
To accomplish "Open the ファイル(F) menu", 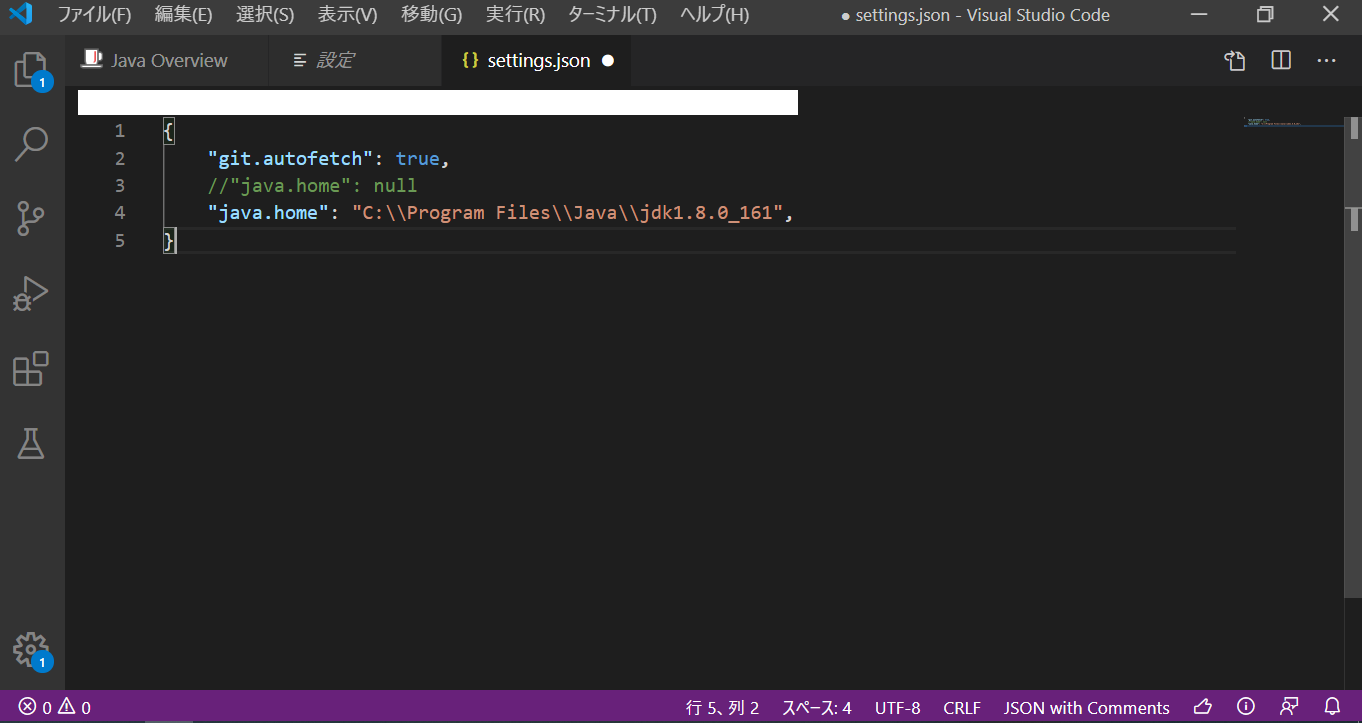I will (94, 15).
